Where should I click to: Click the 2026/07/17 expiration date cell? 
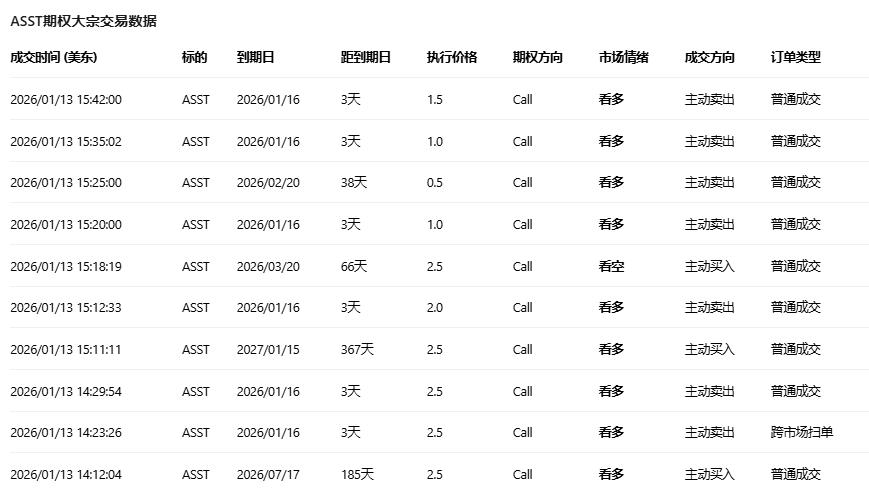tap(268, 474)
